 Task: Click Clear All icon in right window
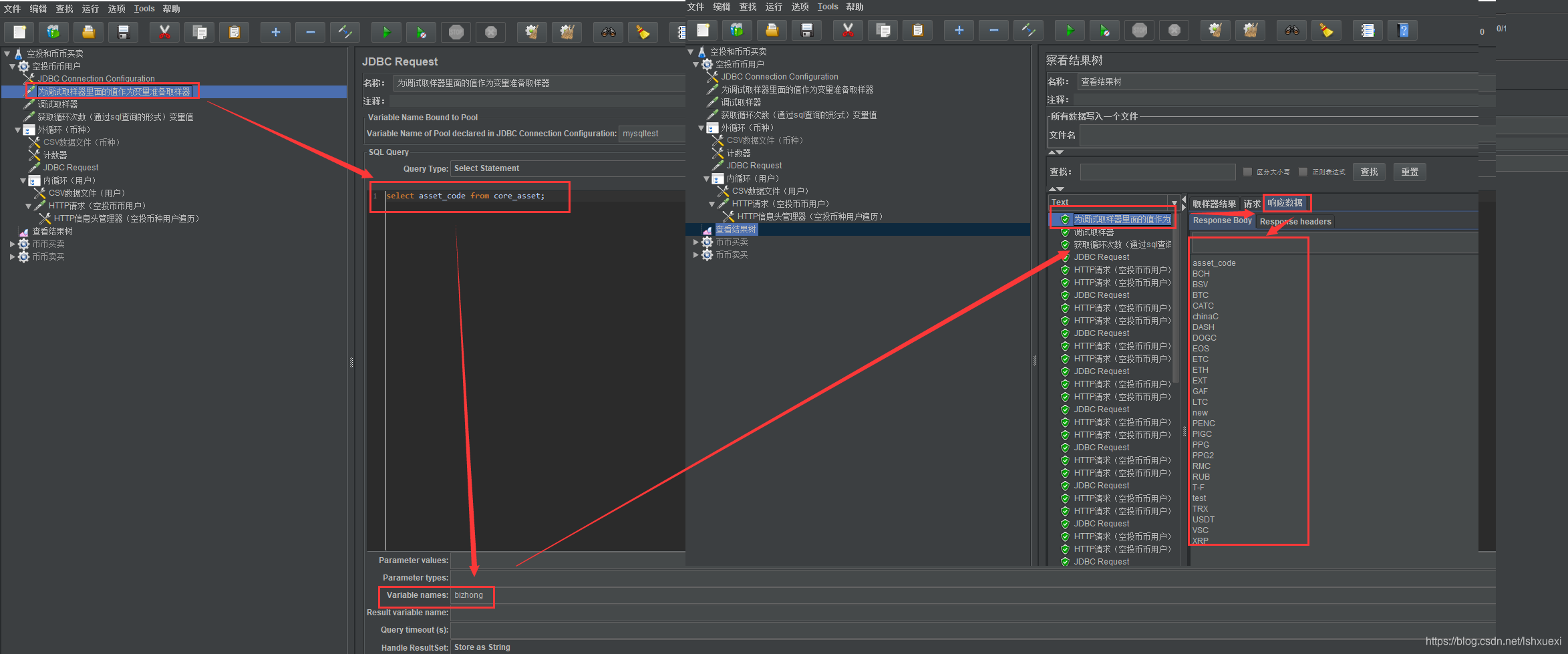point(1251,30)
